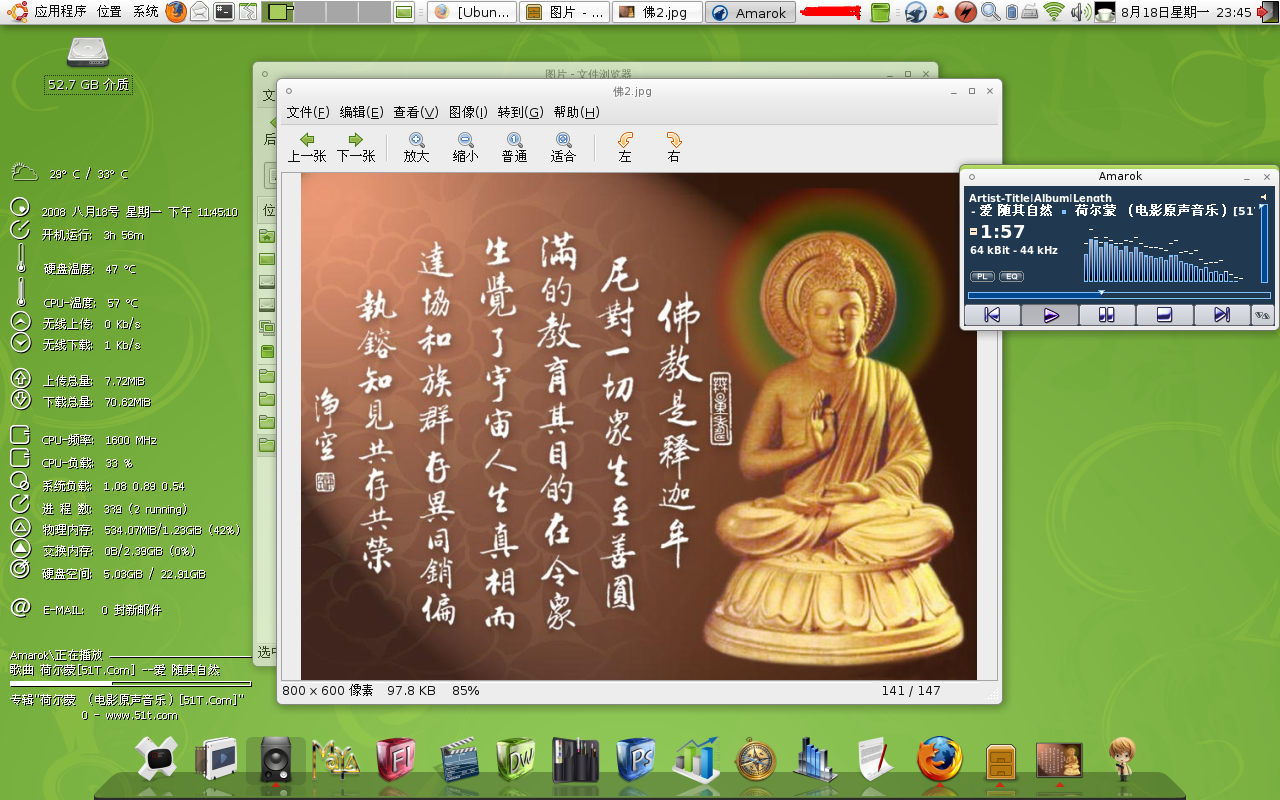Open the 文件 menu in image viewer

[x=308, y=112]
